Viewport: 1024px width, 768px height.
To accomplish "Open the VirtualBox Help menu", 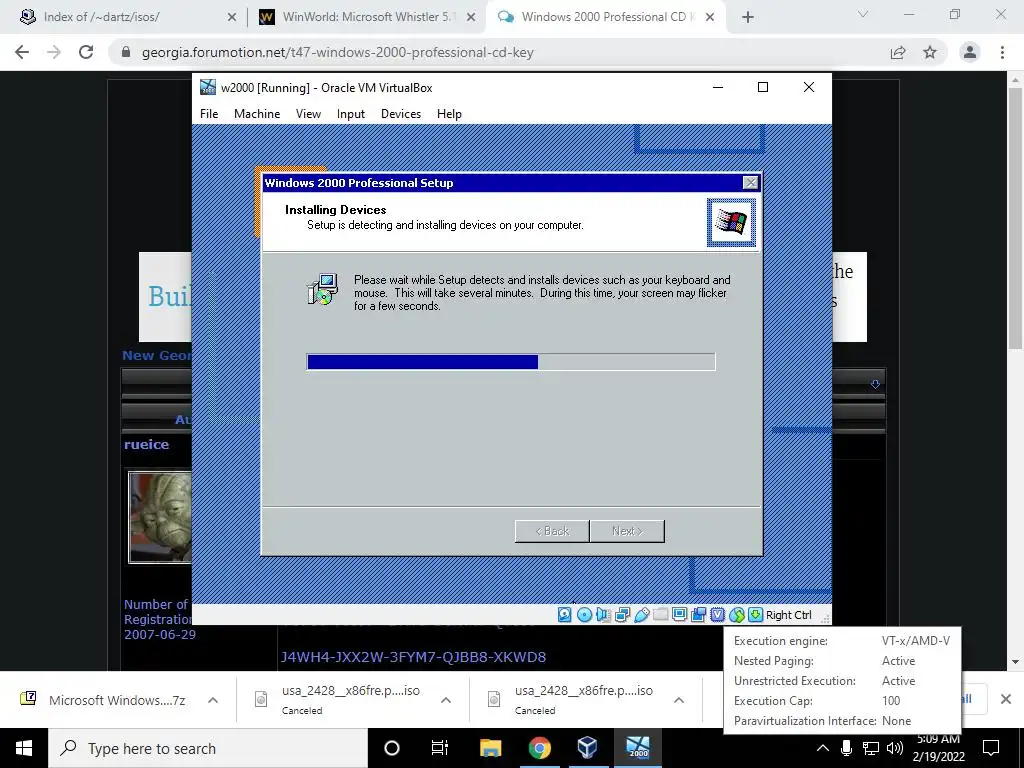I will (x=449, y=114).
